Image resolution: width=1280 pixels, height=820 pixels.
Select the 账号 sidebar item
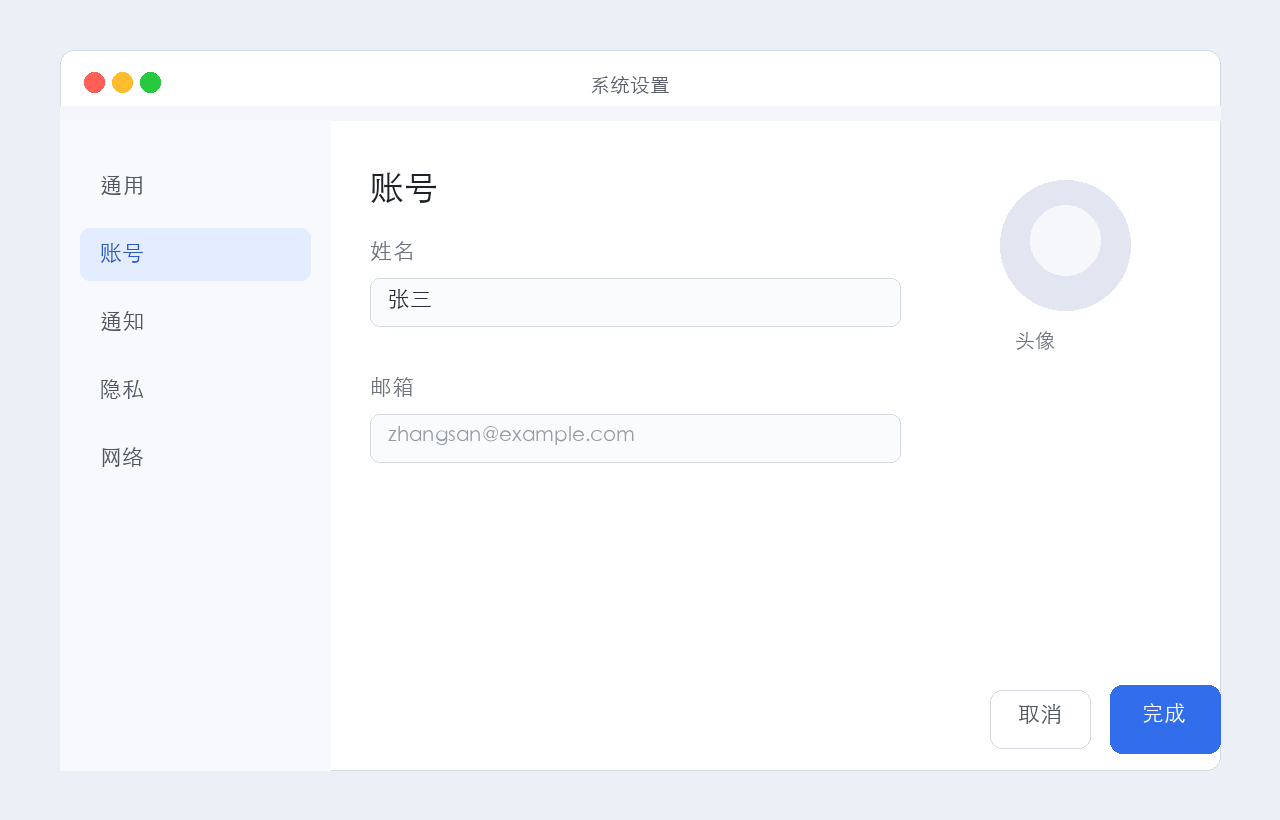tap(195, 254)
